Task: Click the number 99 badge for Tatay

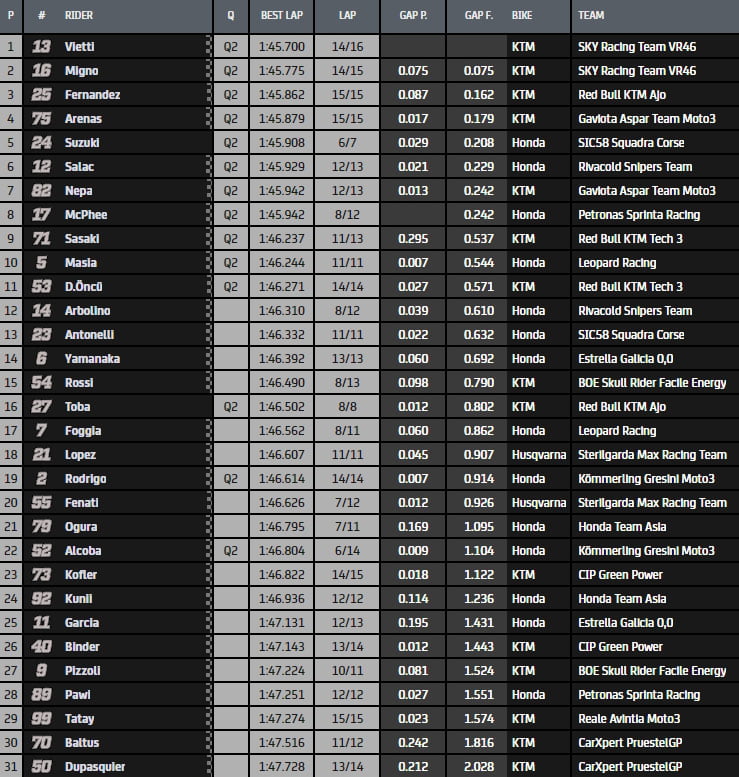Action: click(x=42, y=719)
